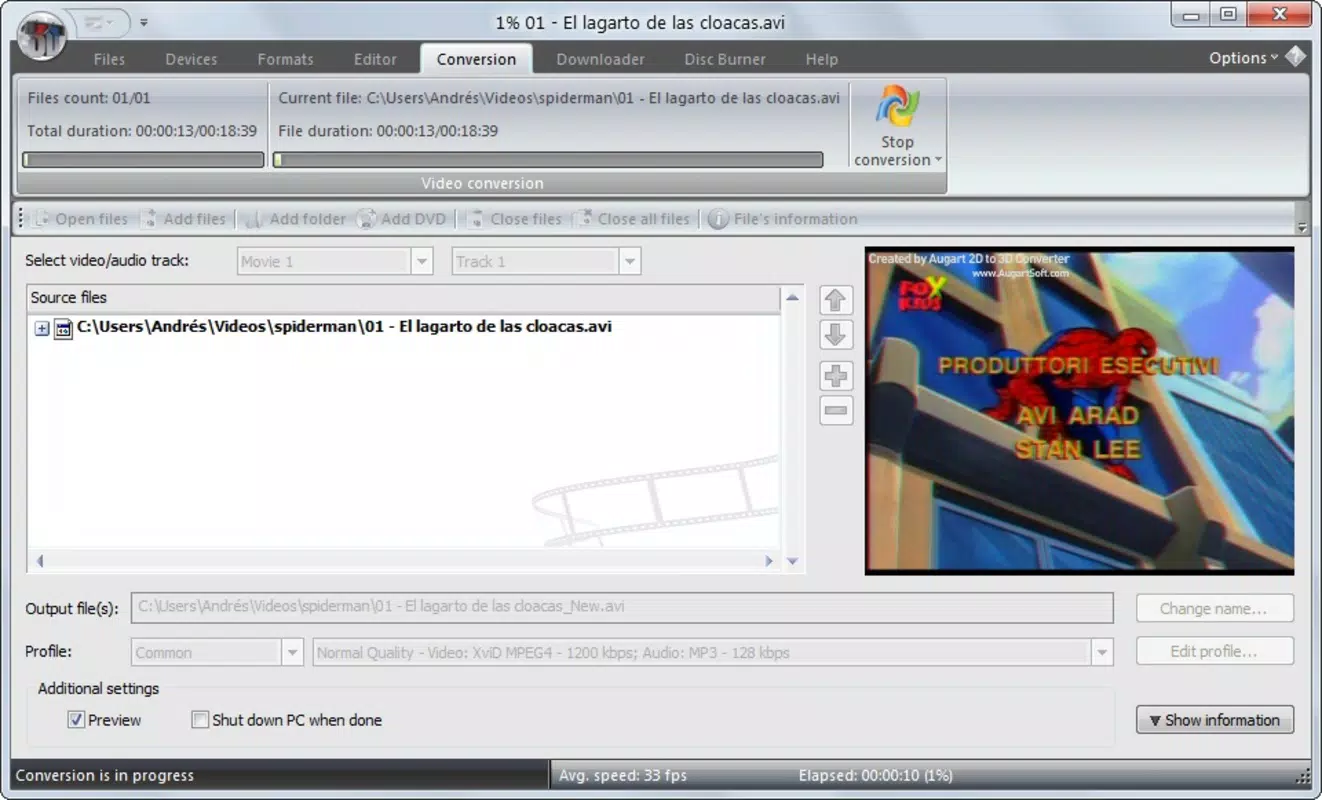Switch to the Files tab

coord(109,59)
